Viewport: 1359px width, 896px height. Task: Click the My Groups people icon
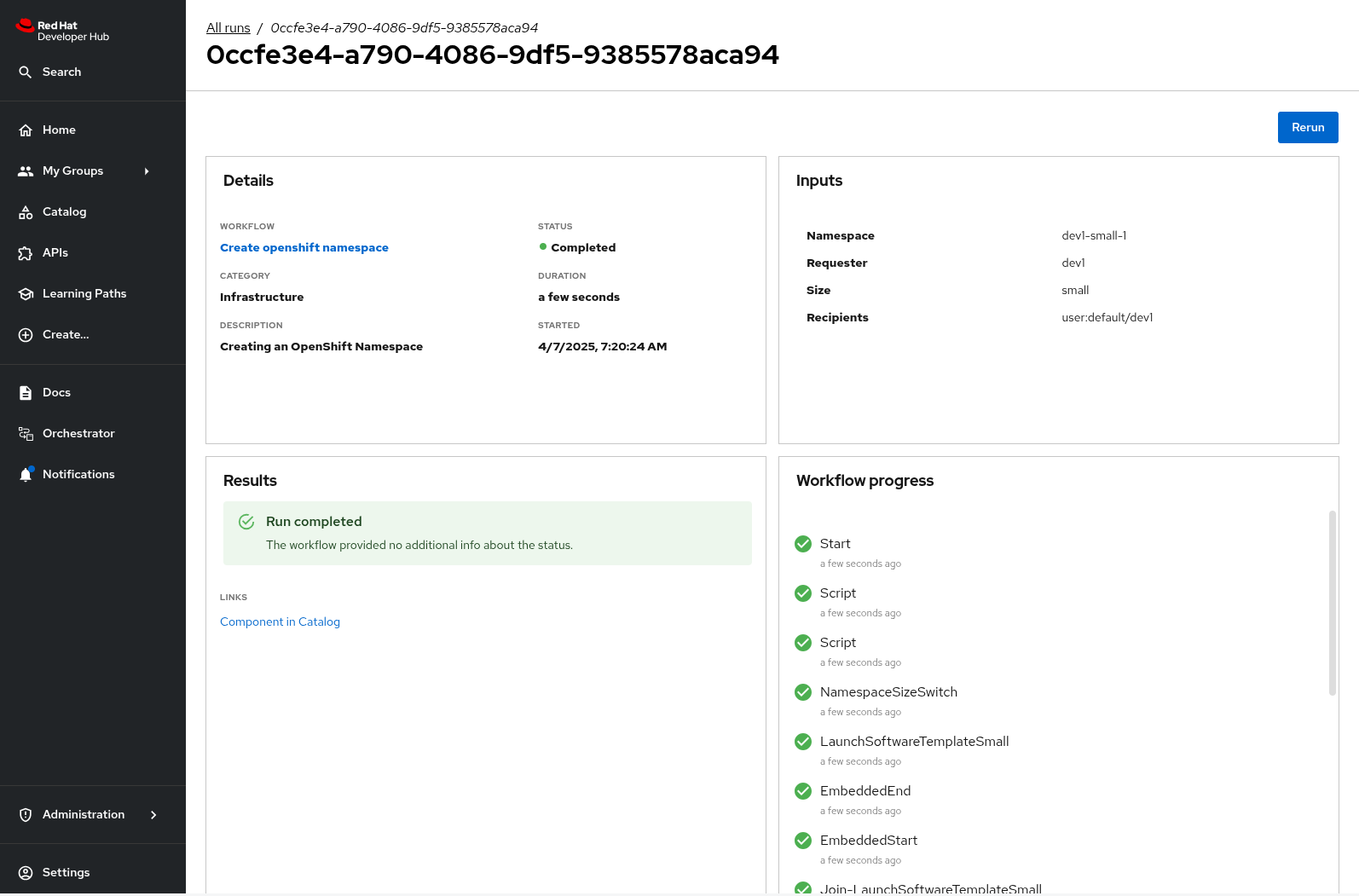[26, 171]
